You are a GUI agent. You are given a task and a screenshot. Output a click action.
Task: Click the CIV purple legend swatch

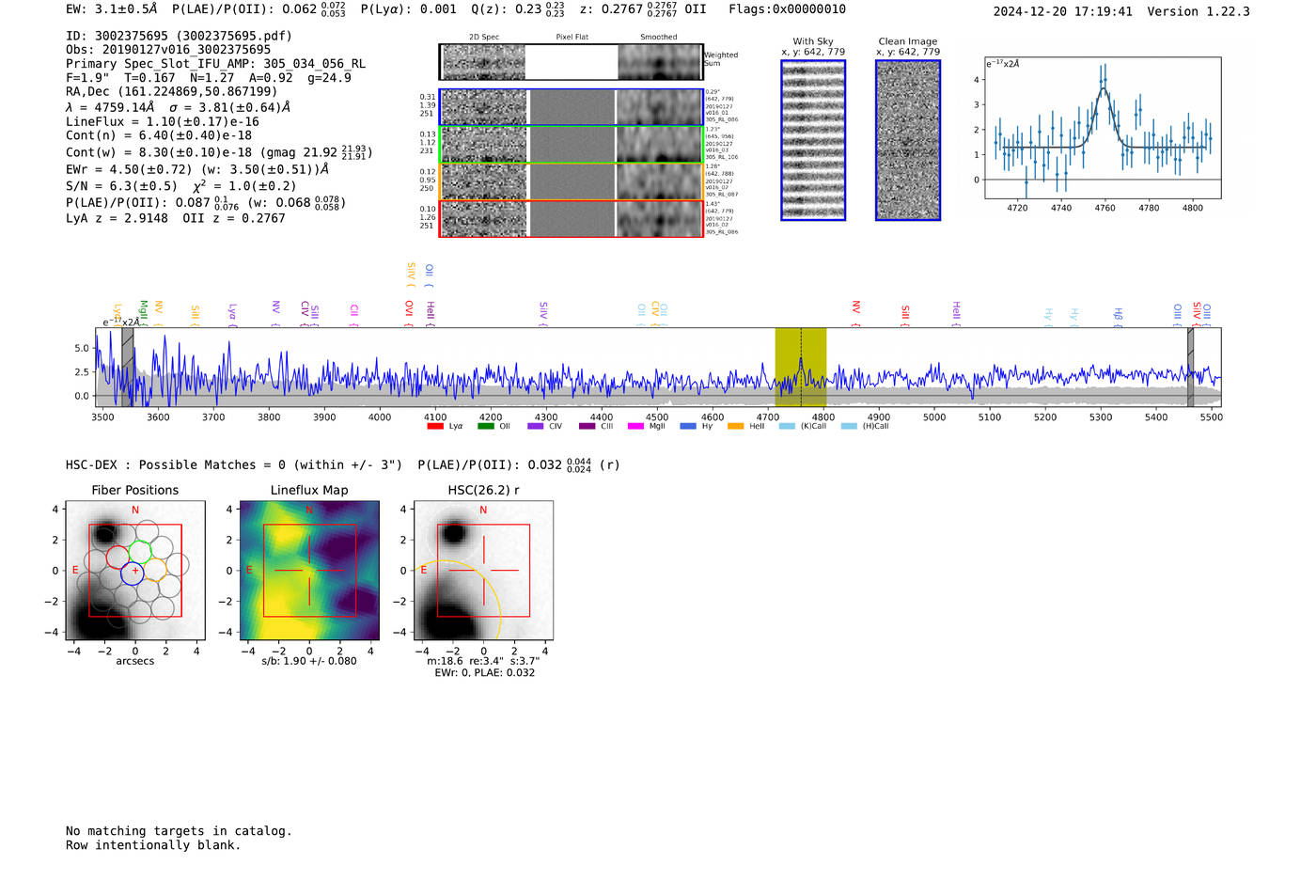(536, 427)
